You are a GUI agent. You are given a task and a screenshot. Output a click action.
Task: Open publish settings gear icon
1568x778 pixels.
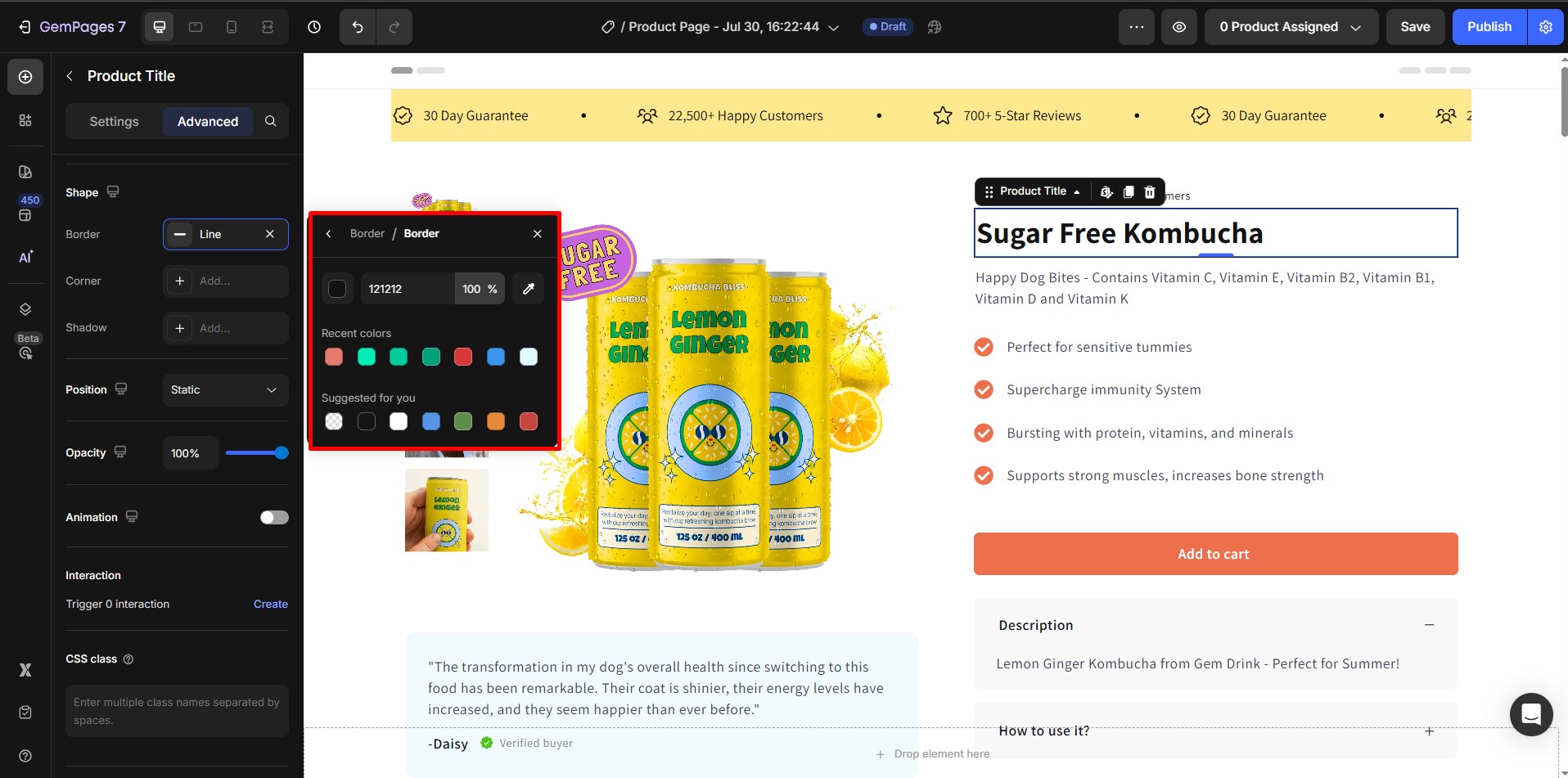point(1545,27)
